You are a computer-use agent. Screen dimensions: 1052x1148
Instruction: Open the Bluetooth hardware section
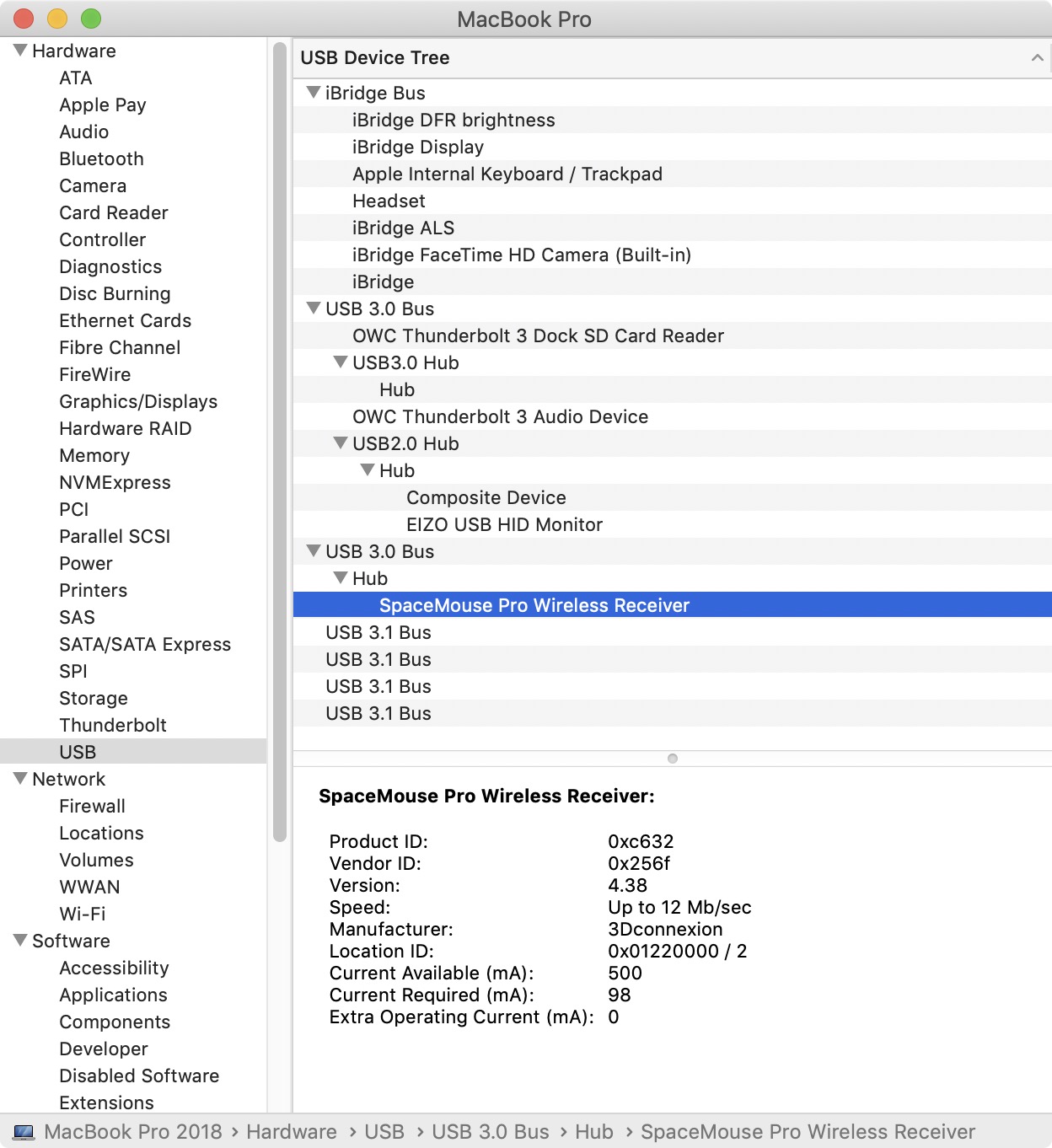tap(101, 158)
